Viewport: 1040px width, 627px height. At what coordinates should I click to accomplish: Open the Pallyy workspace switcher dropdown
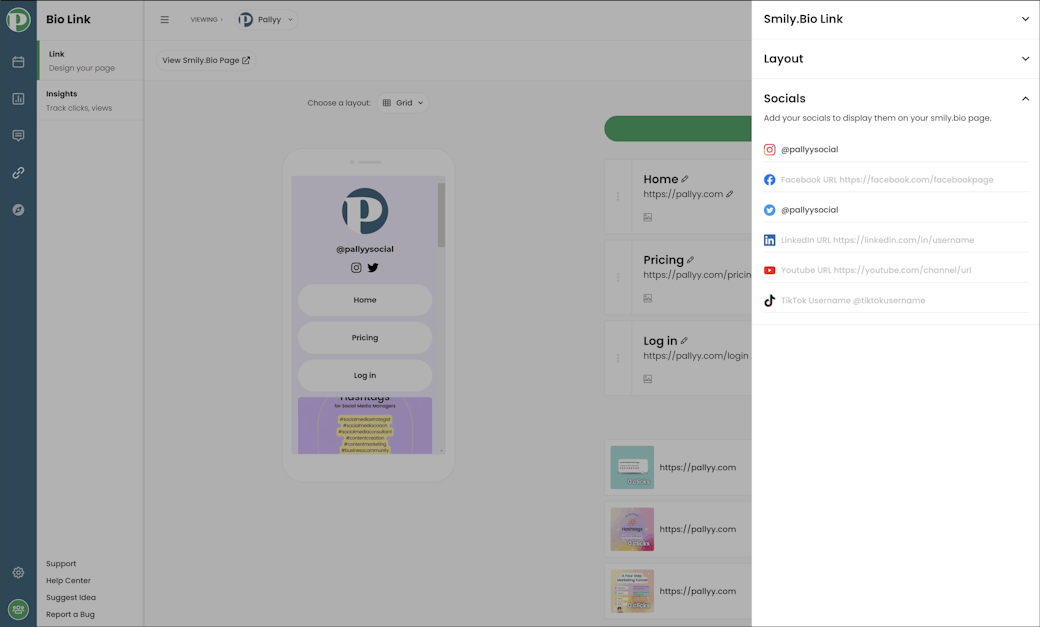pyautogui.click(x=266, y=18)
